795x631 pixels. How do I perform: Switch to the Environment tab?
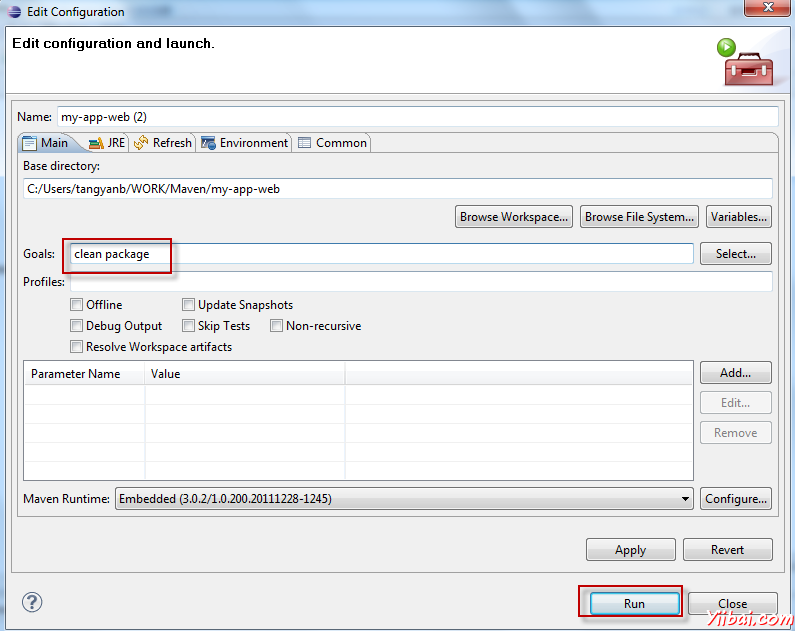click(x=245, y=143)
